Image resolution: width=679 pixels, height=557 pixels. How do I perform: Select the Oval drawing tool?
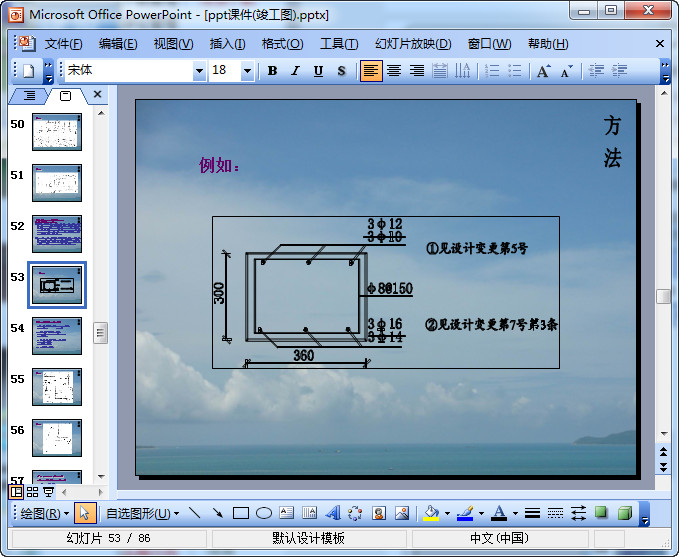coord(263,514)
